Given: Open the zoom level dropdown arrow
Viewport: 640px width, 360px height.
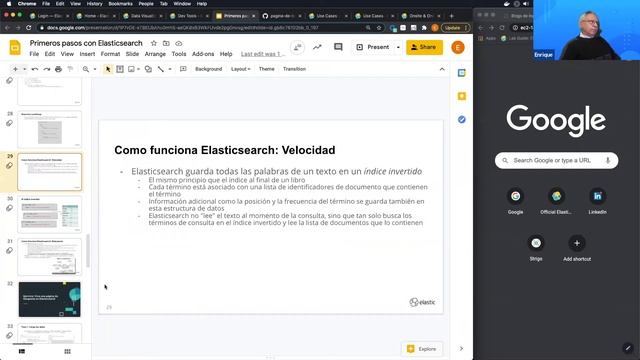Looking at the screenshot, I should [95, 69].
